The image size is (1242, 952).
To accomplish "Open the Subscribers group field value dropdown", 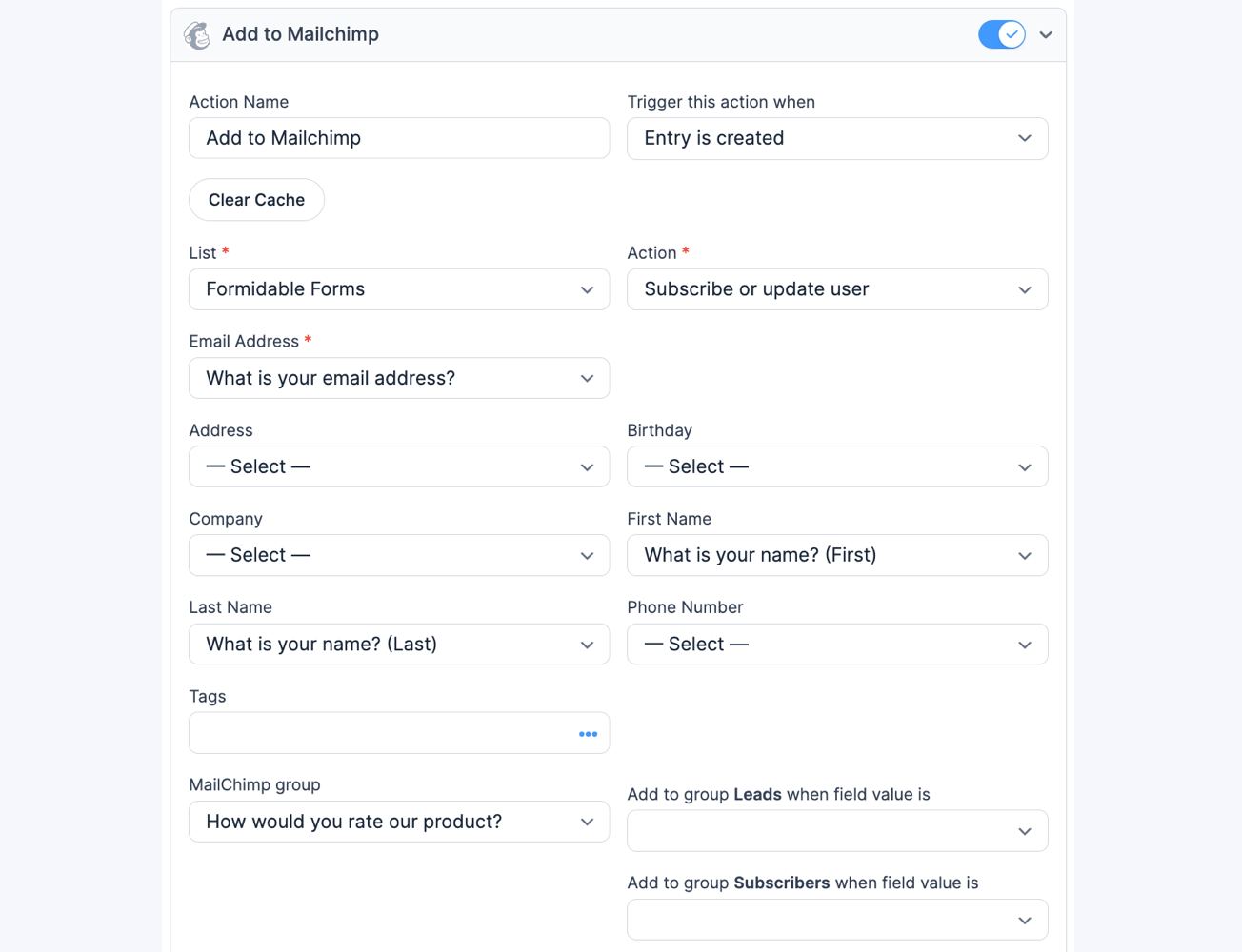I will click(837, 920).
